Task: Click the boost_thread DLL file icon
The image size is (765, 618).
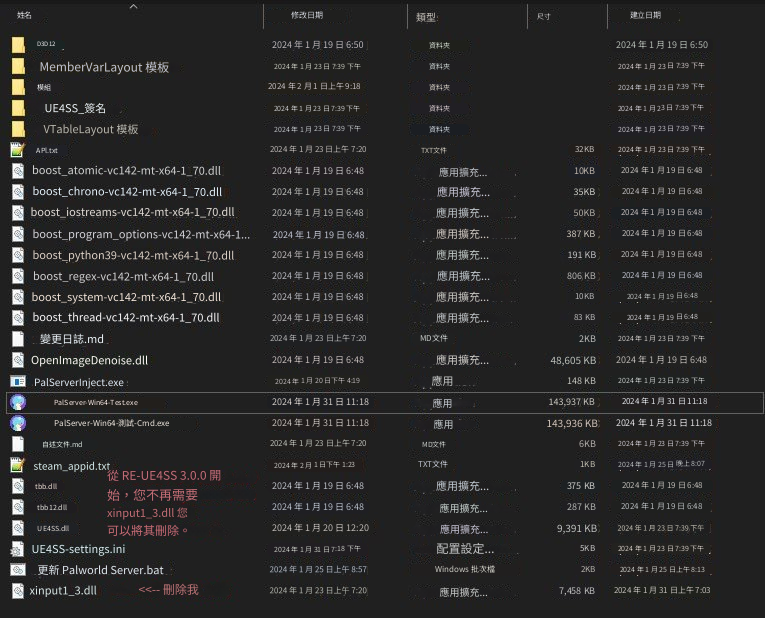Action: (18, 318)
